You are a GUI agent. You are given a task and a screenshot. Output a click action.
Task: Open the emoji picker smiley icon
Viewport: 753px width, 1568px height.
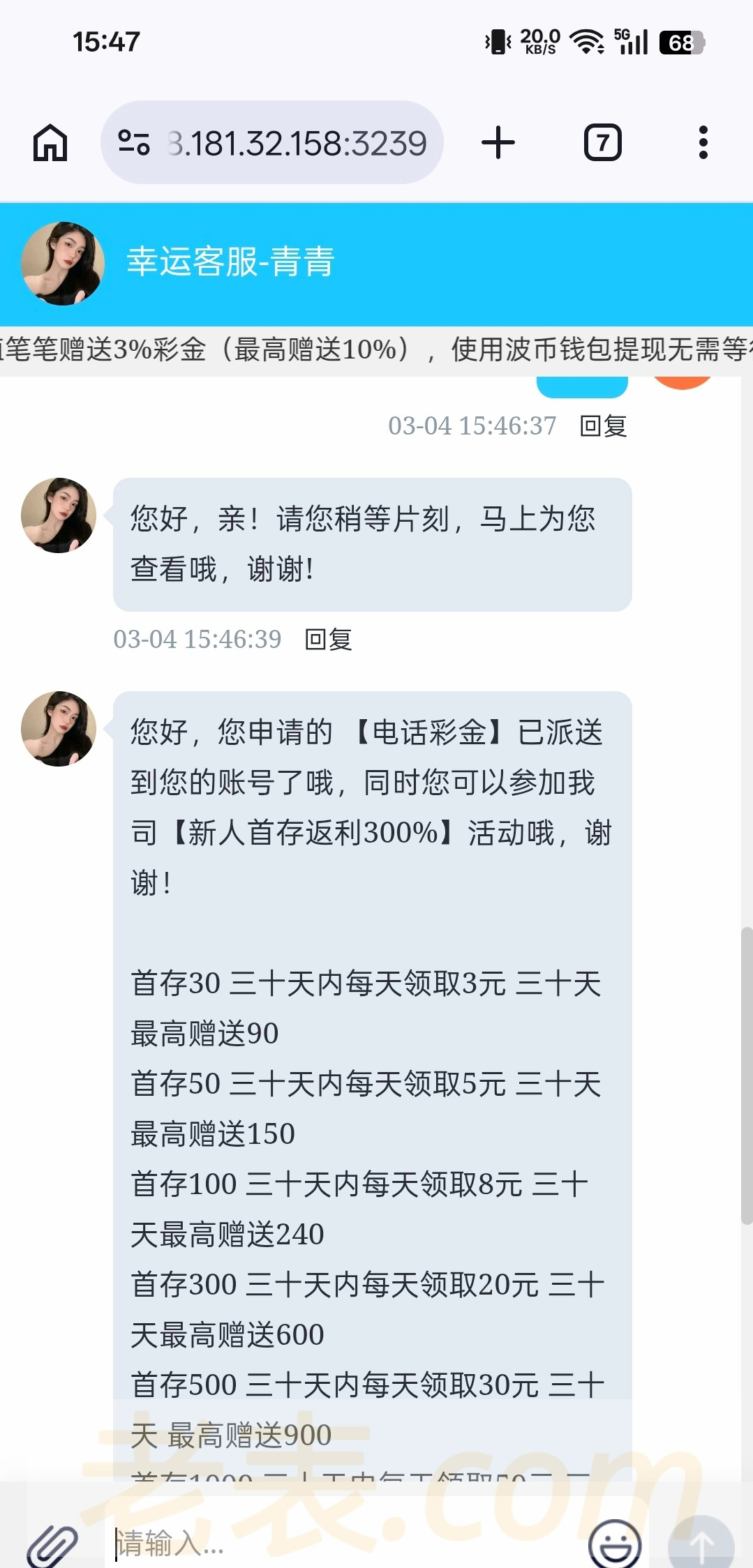(615, 1543)
